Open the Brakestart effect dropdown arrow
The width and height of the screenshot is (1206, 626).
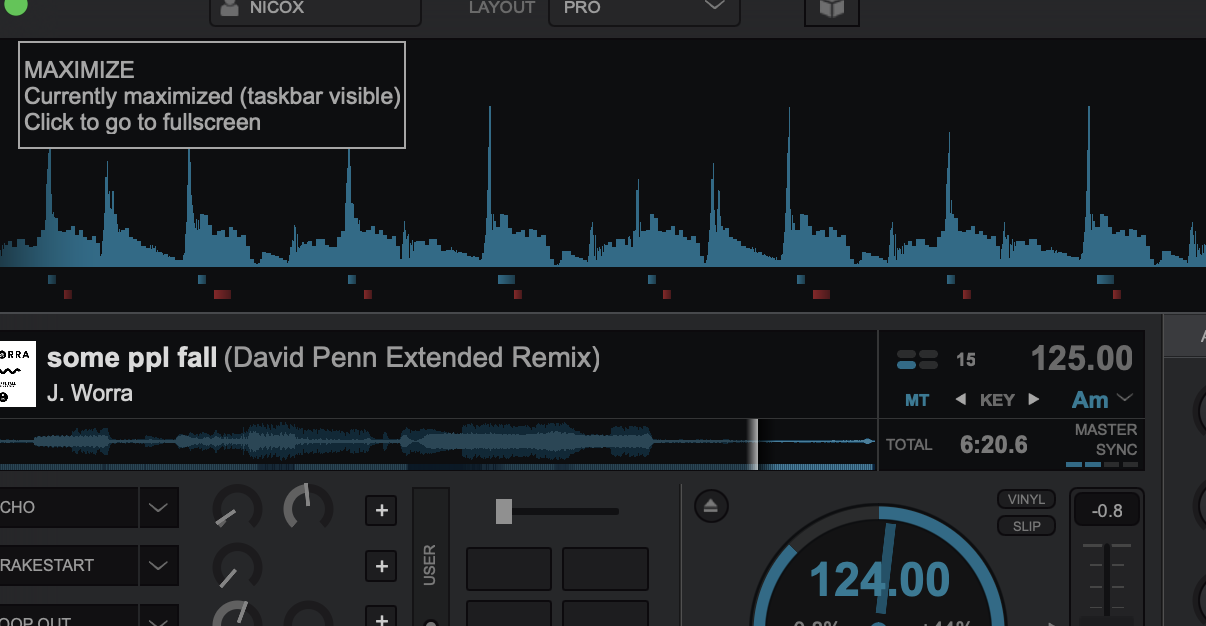coord(158,566)
